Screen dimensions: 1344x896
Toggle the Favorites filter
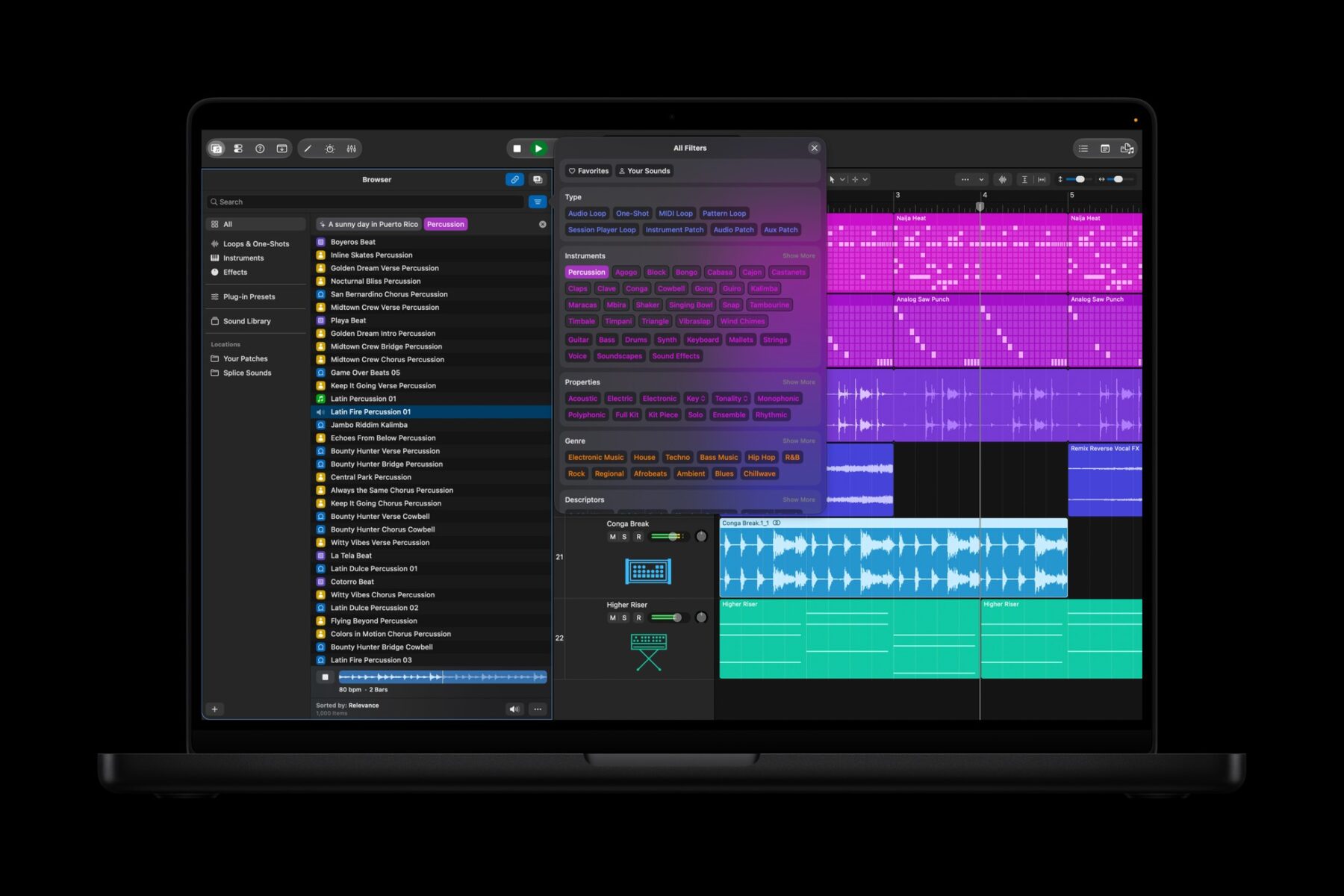[x=588, y=171]
